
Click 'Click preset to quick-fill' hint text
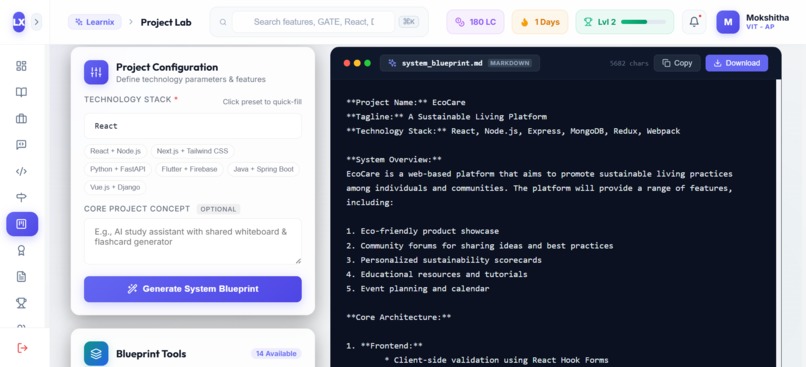(x=262, y=102)
